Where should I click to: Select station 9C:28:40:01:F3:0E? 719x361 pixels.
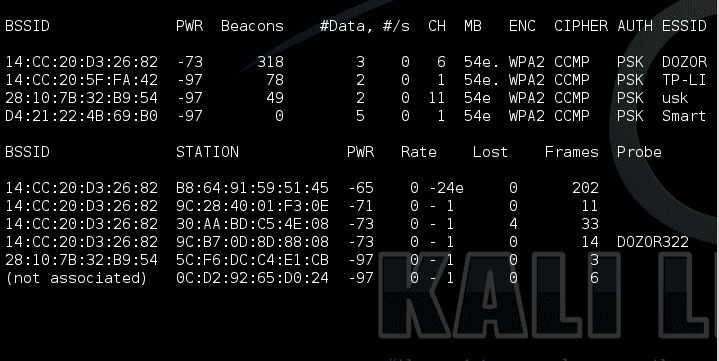point(252,206)
